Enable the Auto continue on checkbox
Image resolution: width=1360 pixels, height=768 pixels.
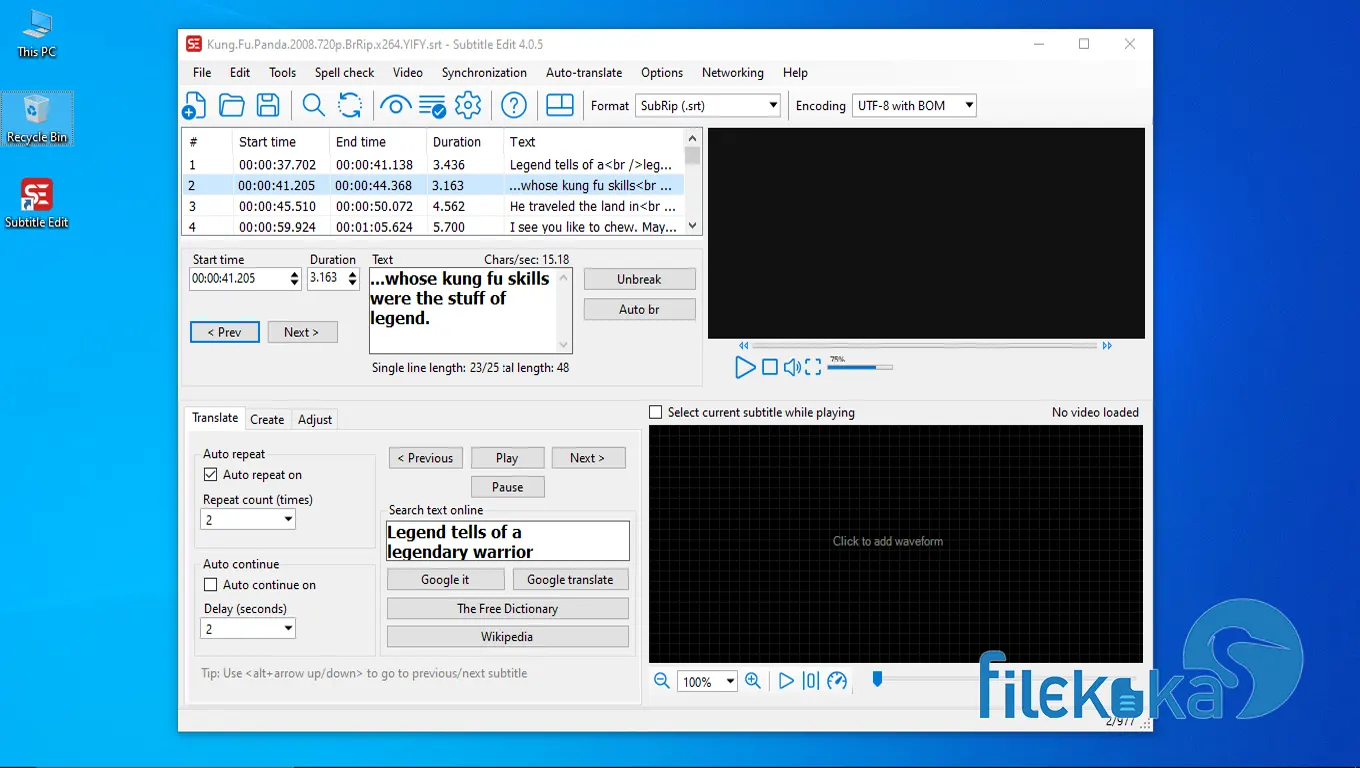click(210, 585)
